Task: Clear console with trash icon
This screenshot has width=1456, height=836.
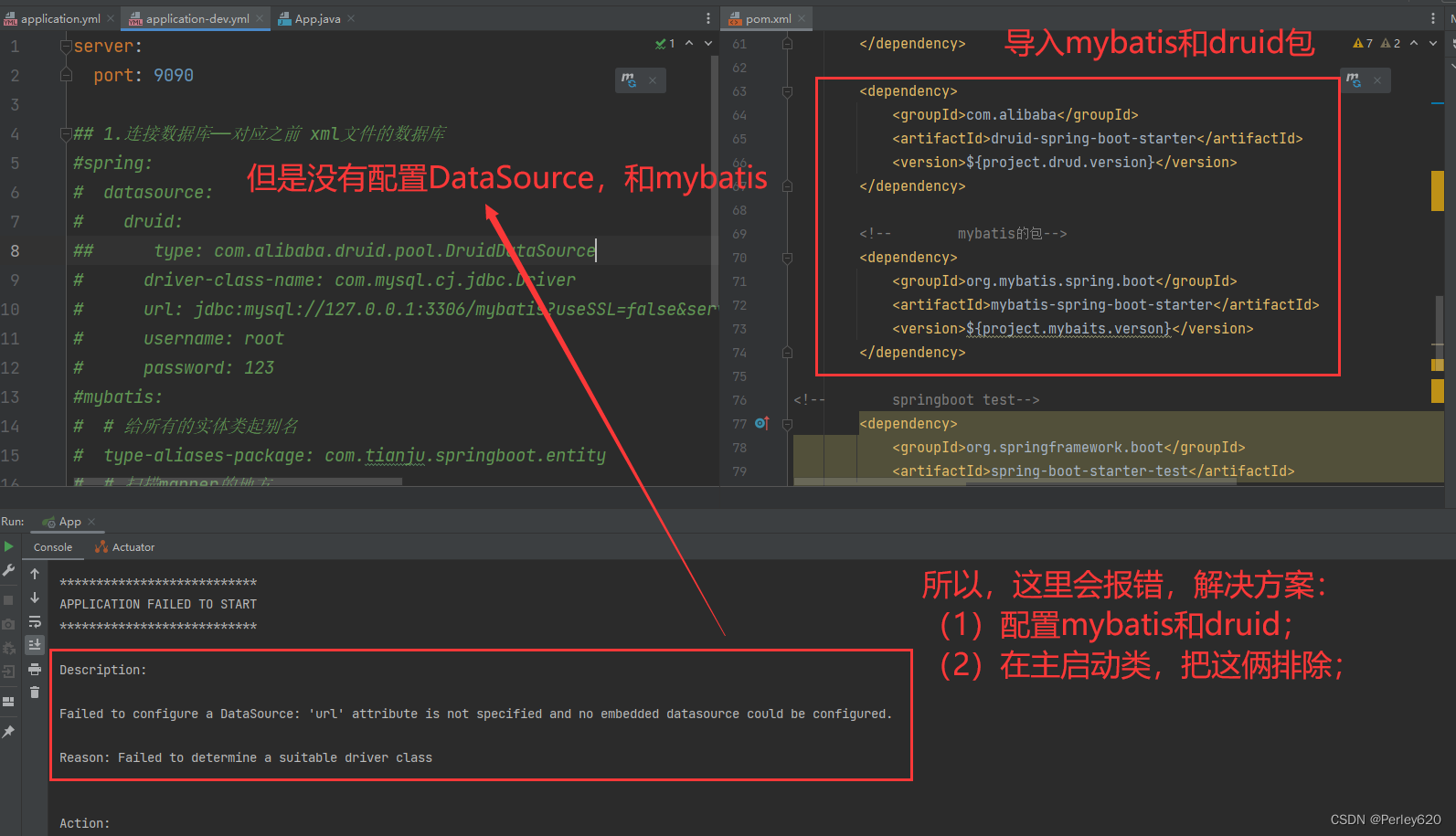Action: 35,693
